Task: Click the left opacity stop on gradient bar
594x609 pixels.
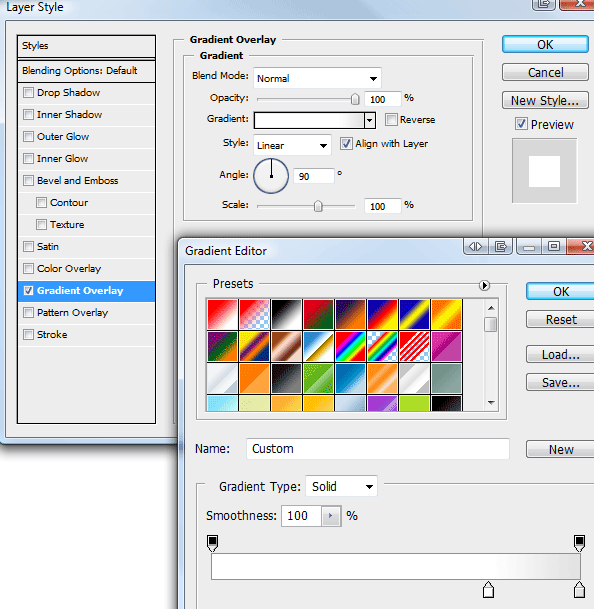Action: pos(213,543)
